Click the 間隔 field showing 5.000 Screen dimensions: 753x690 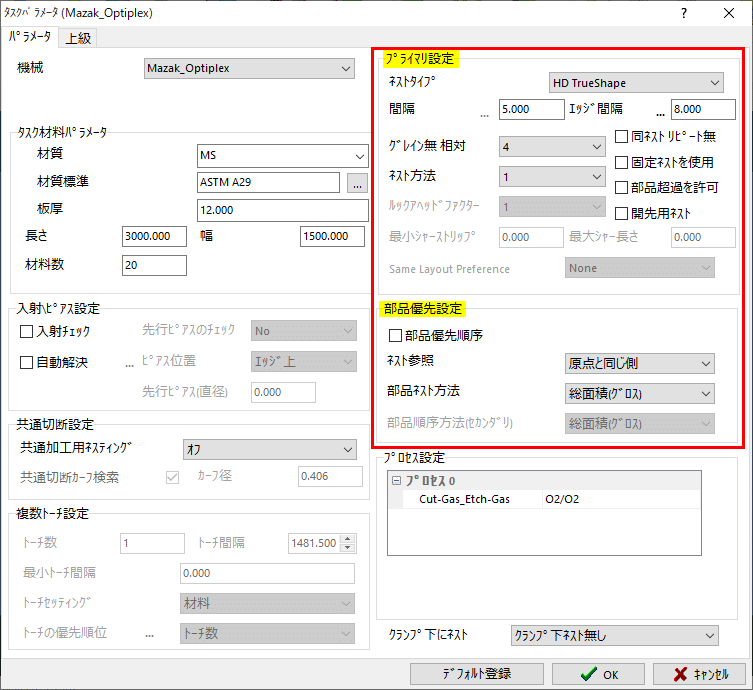(532, 109)
